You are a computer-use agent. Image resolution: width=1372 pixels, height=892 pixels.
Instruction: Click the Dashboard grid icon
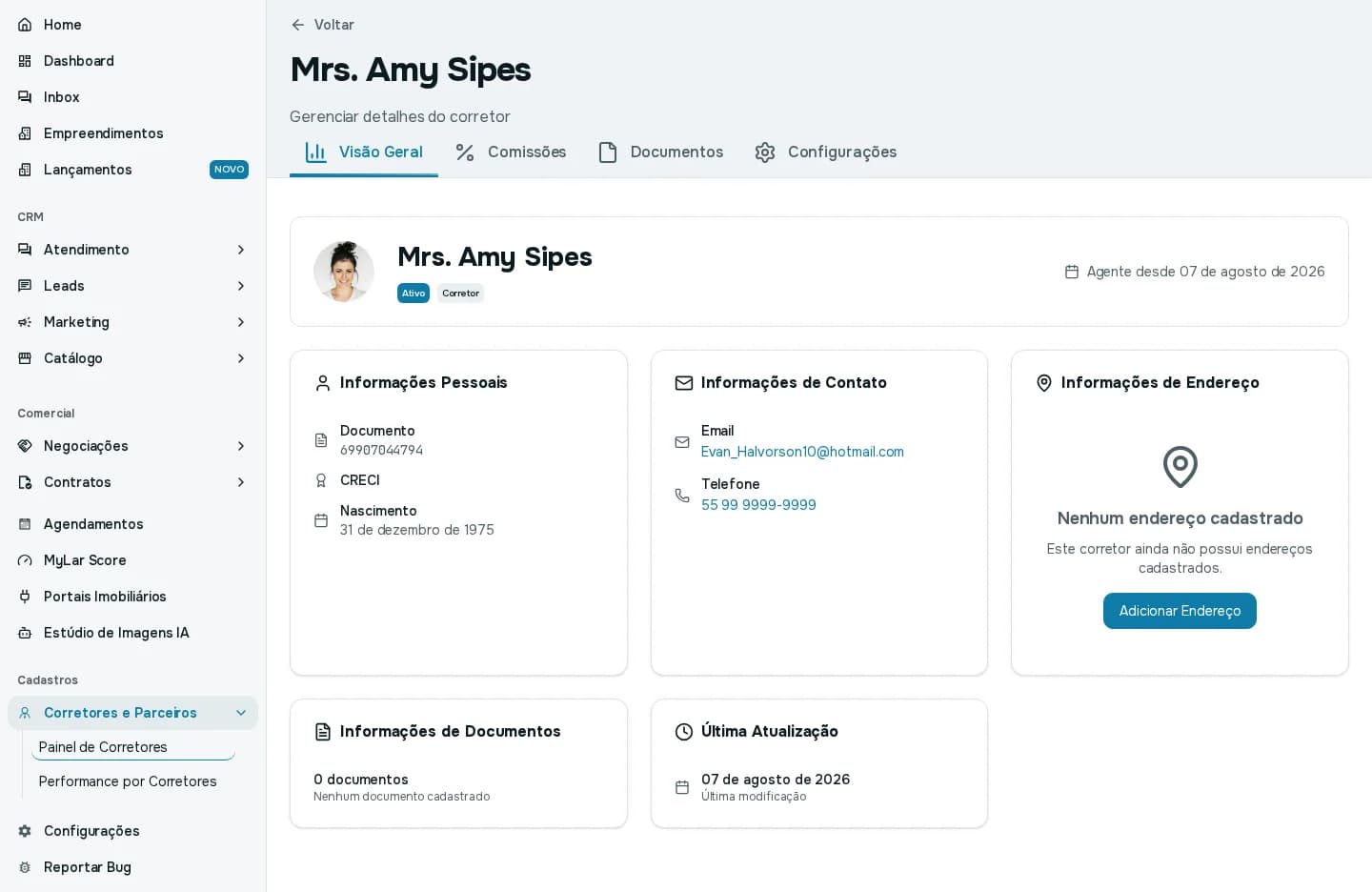[x=25, y=61]
